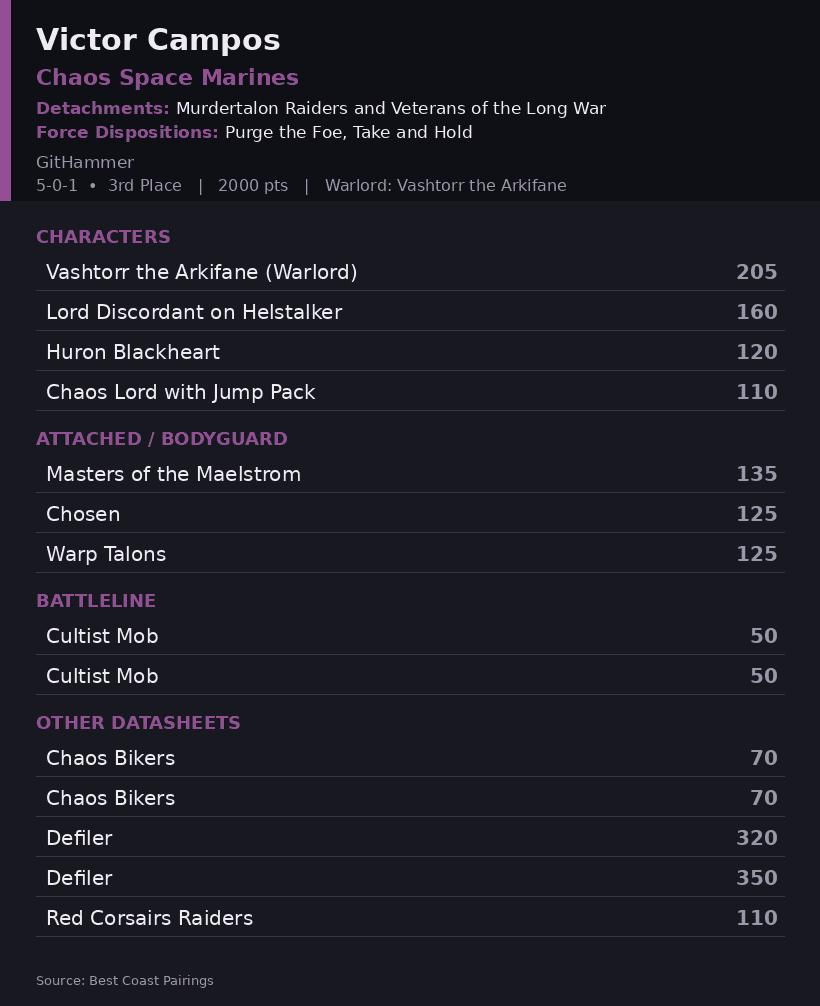Click the Source: Best Coast Pairings text

click(x=124, y=980)
